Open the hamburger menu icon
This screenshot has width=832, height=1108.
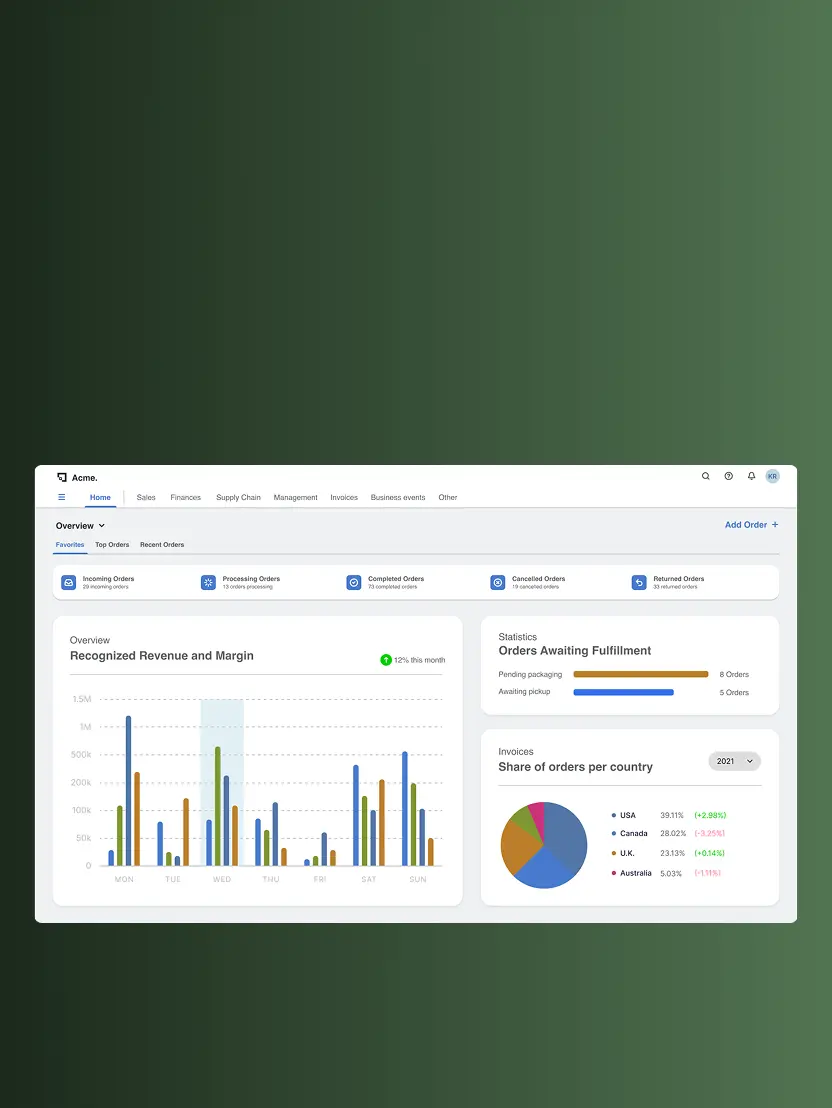pos(61,497)
